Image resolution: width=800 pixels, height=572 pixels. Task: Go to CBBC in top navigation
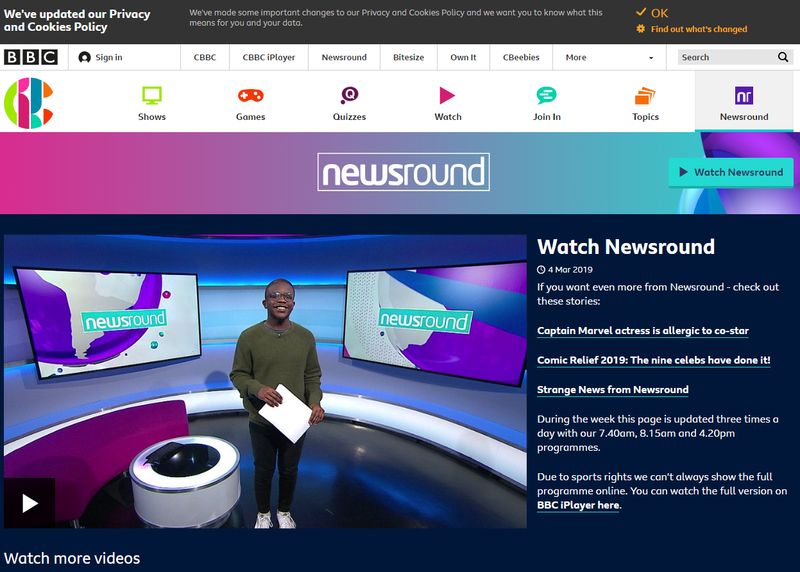[205, 57]
